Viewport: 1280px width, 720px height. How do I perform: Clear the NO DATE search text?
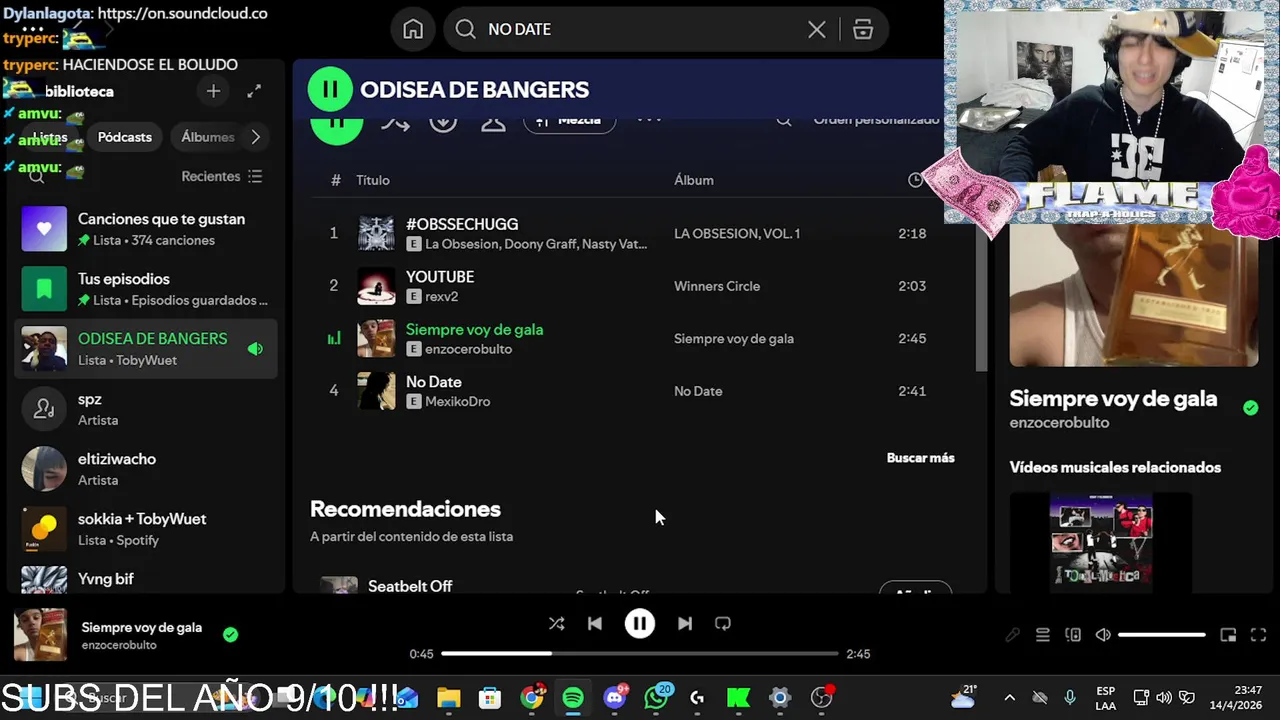(x=817, y=29)
